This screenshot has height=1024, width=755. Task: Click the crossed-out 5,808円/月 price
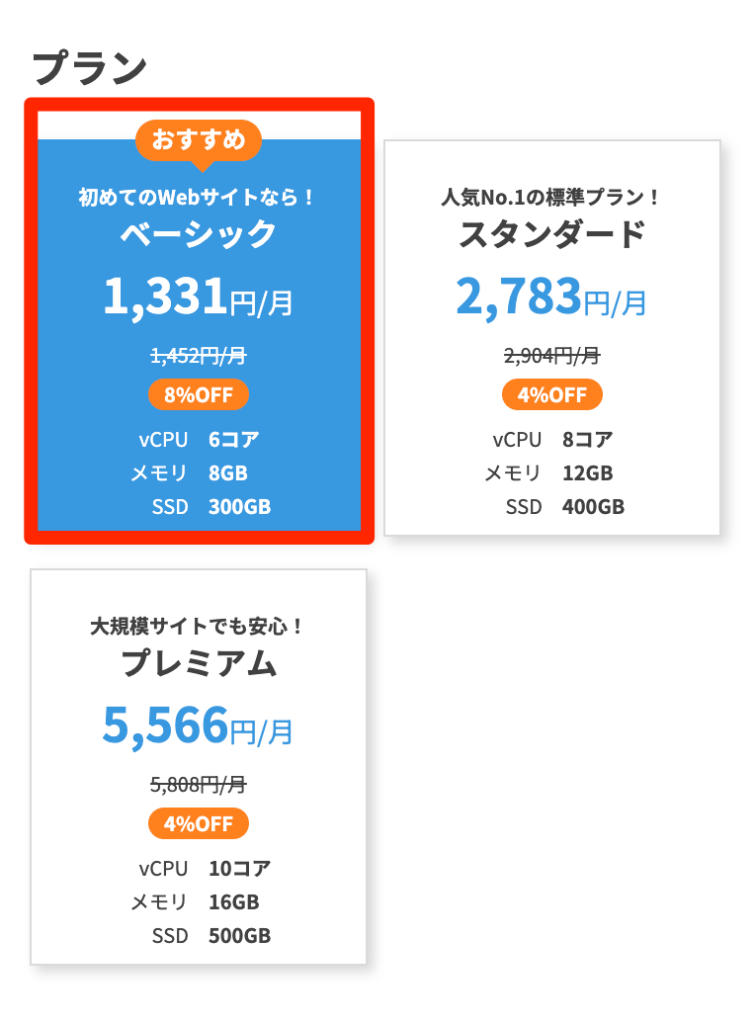coord(198,785)
